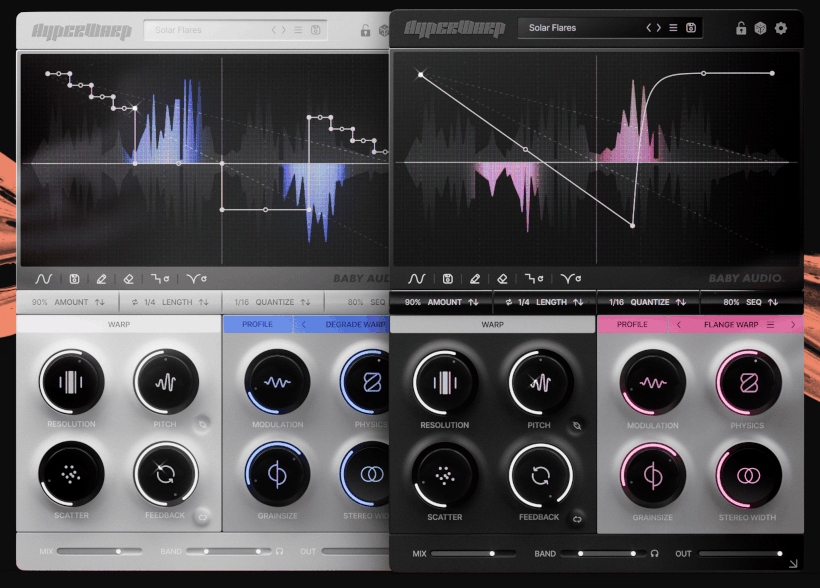Toggle the feedback loop icon in the dark window

point(577,519)
